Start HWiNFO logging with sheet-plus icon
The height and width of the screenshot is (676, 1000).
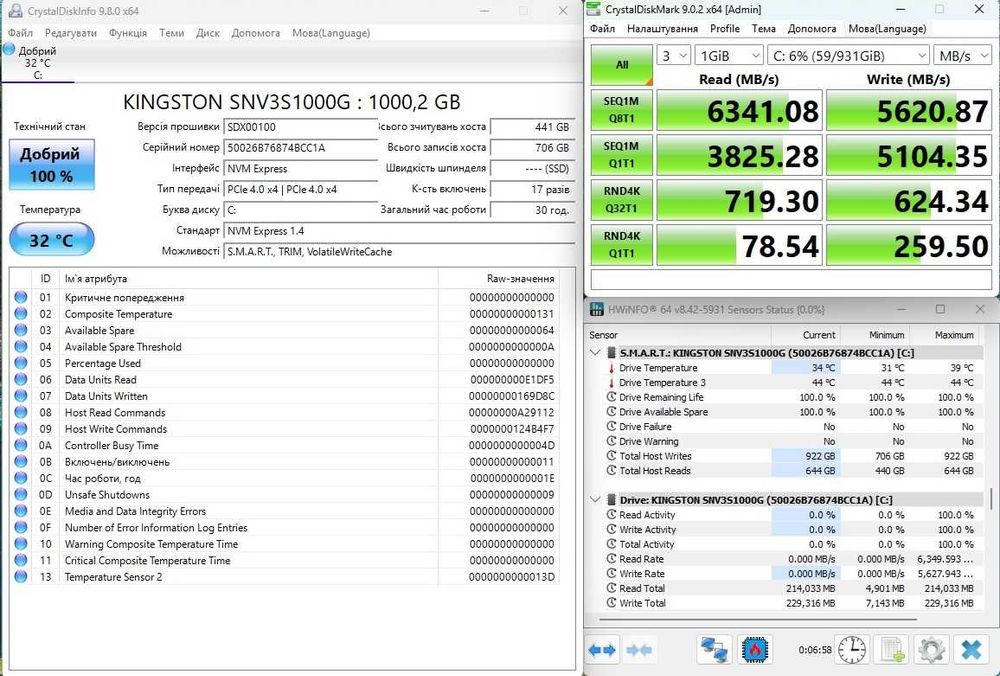point(891,650)
